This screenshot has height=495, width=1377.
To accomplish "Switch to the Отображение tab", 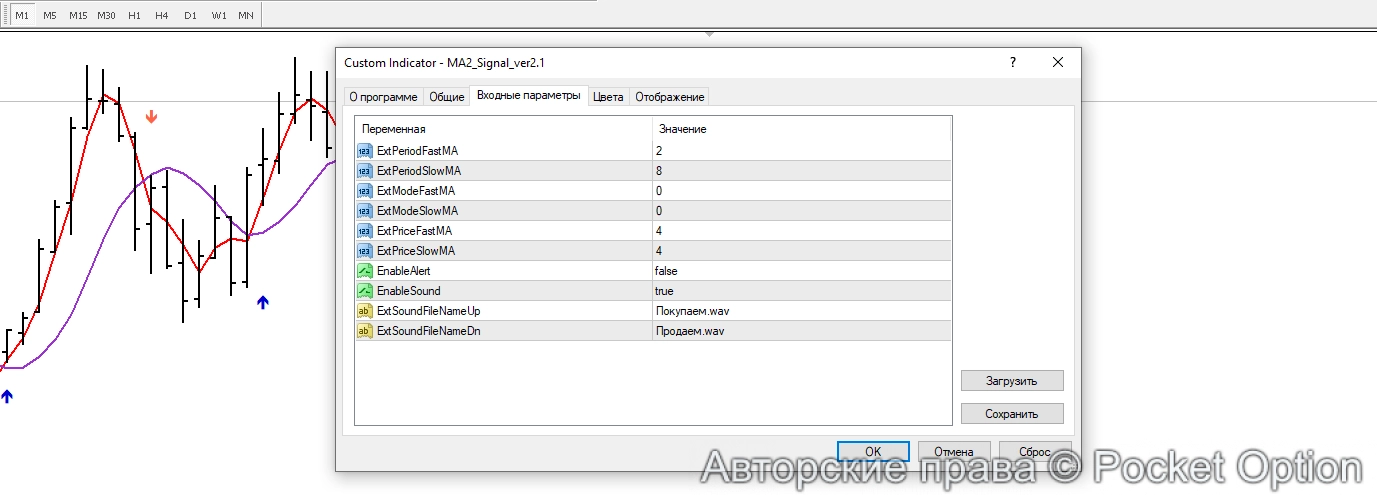I will click(670, 97).
